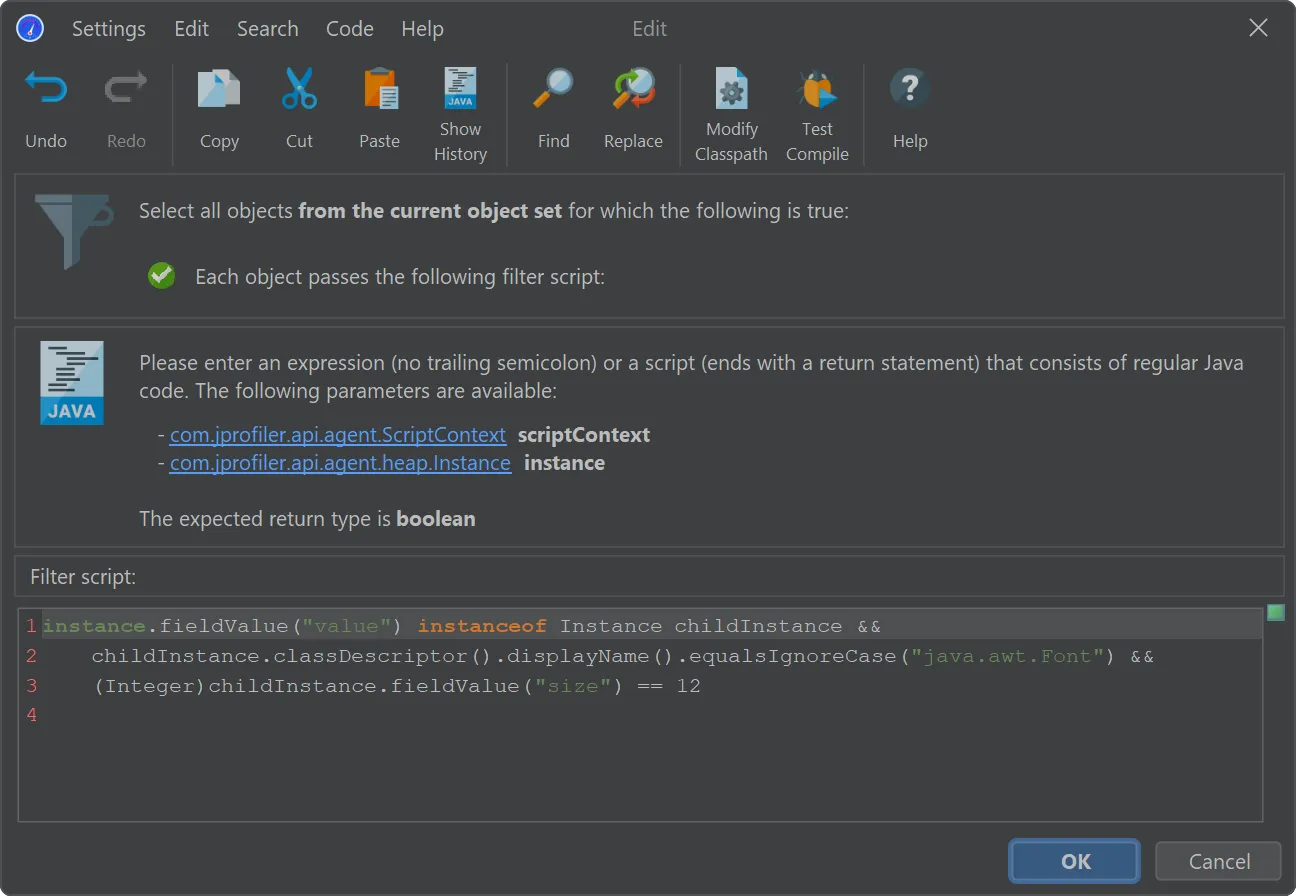Click the Copy toolbar icon
The image size is (1296, 896).
(219, 90)
